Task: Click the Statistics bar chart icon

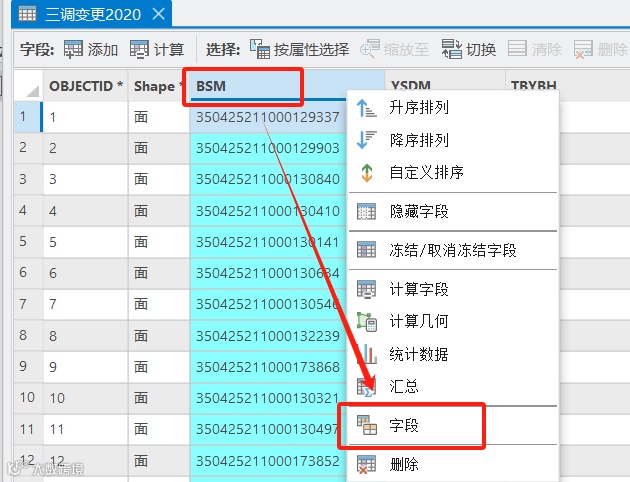Action: pos(366,354)
